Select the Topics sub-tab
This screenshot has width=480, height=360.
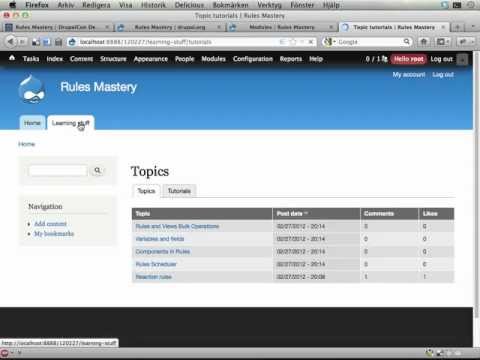click(x=146, y=191)
